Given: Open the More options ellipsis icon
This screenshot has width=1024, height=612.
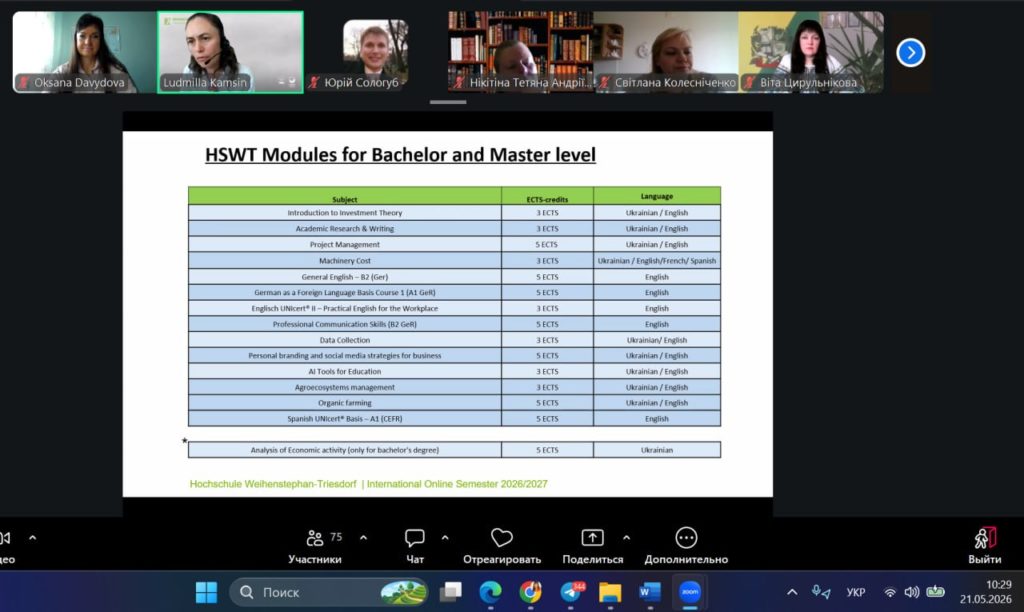Looking at the screenshot, I should pos(686,538).
